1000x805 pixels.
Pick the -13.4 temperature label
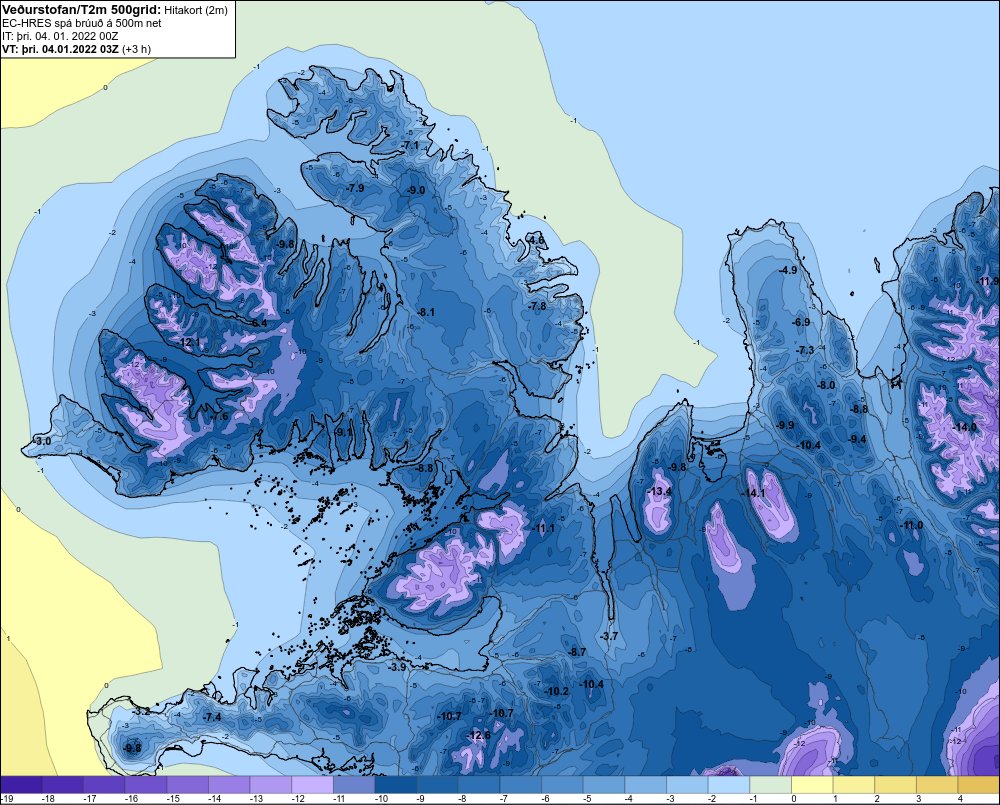click(x=659, y=491)
